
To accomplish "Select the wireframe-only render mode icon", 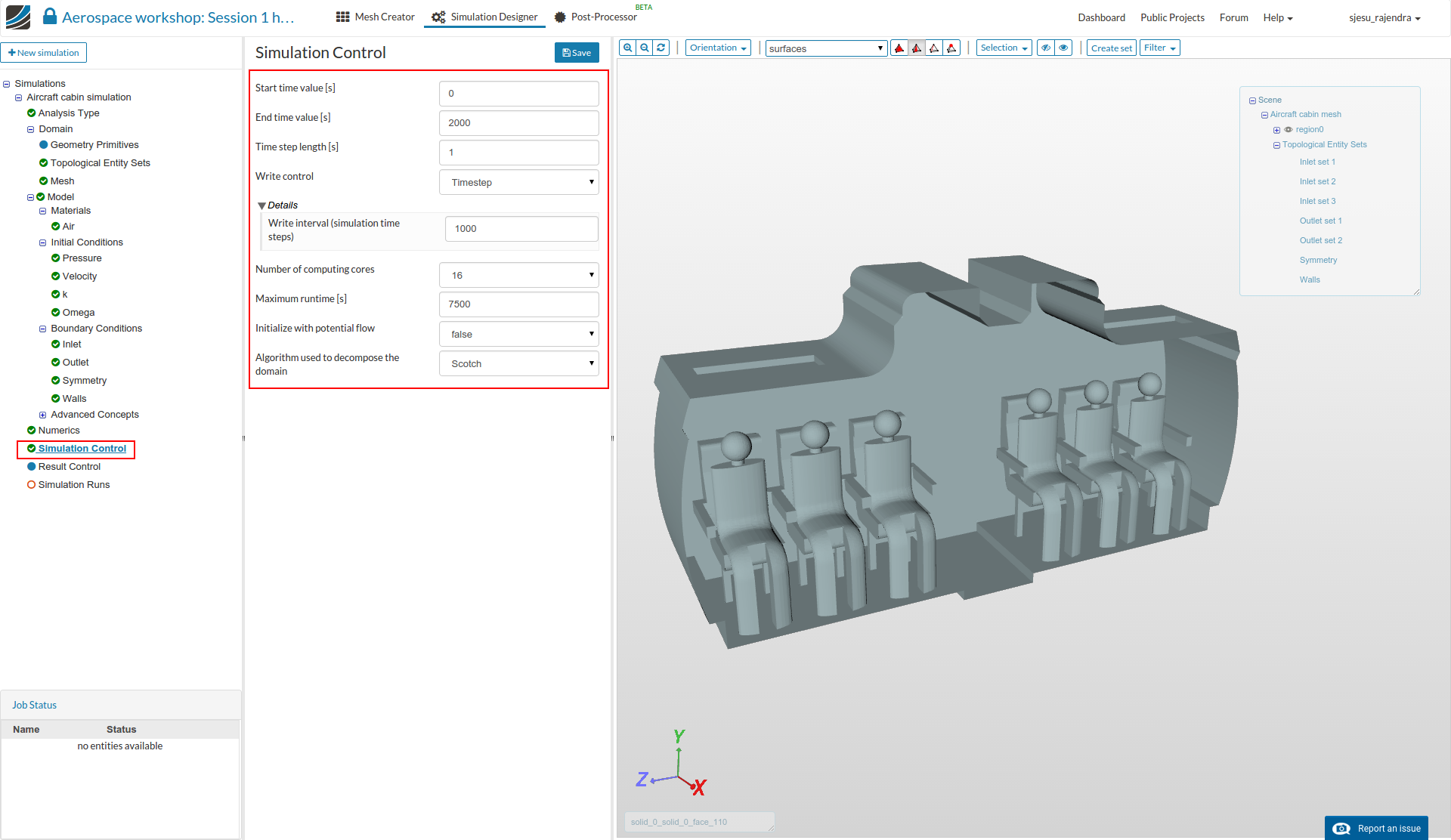I will (934, 48).
